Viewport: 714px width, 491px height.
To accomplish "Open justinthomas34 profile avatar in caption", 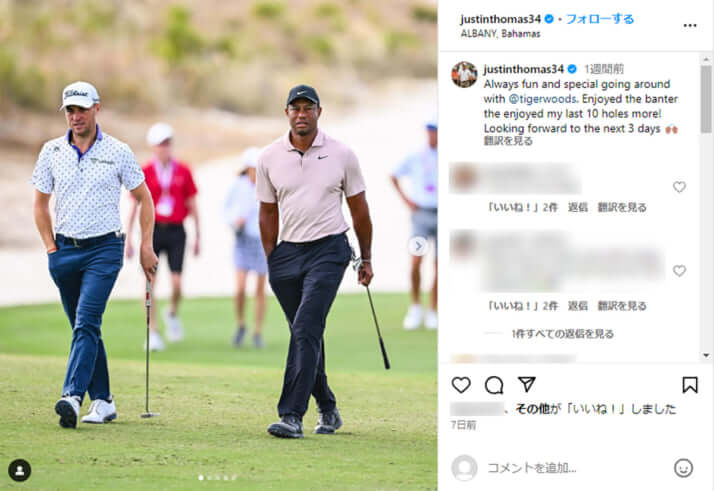I will pos(464,74).
